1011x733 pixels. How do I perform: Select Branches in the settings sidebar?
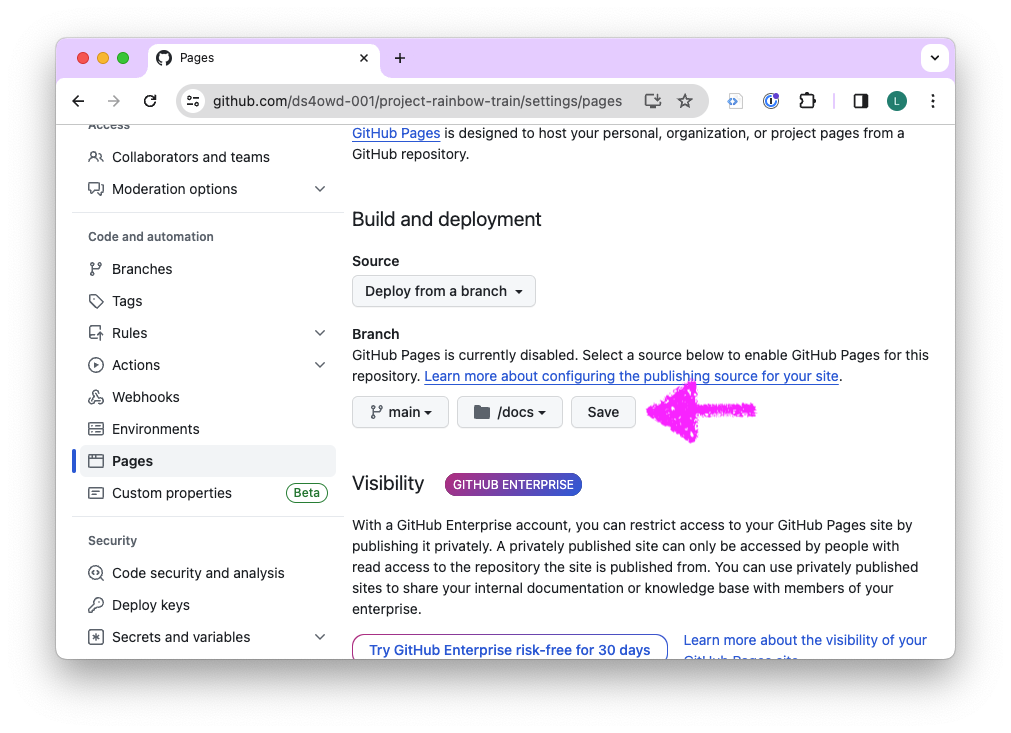[x=142, y=269]
